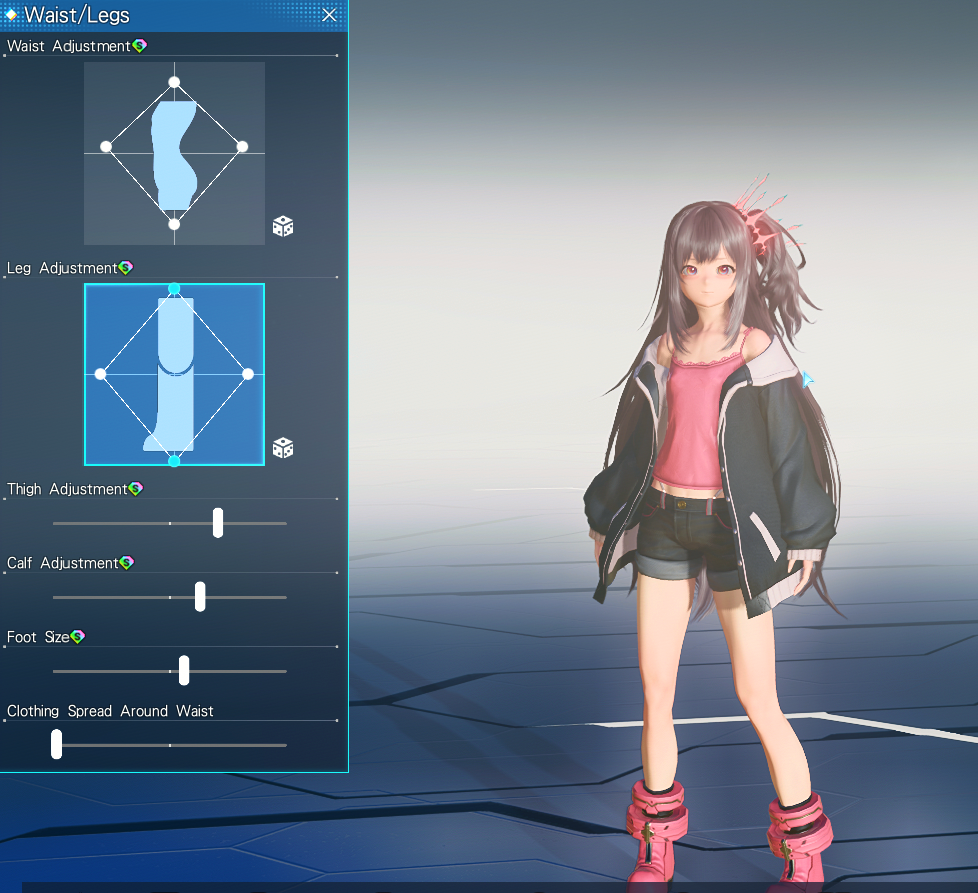Image resolution: width=978 pixels, height=893 pixels.
Task: Click the Leg Adjustment label
Action: (x=62, y=268)
